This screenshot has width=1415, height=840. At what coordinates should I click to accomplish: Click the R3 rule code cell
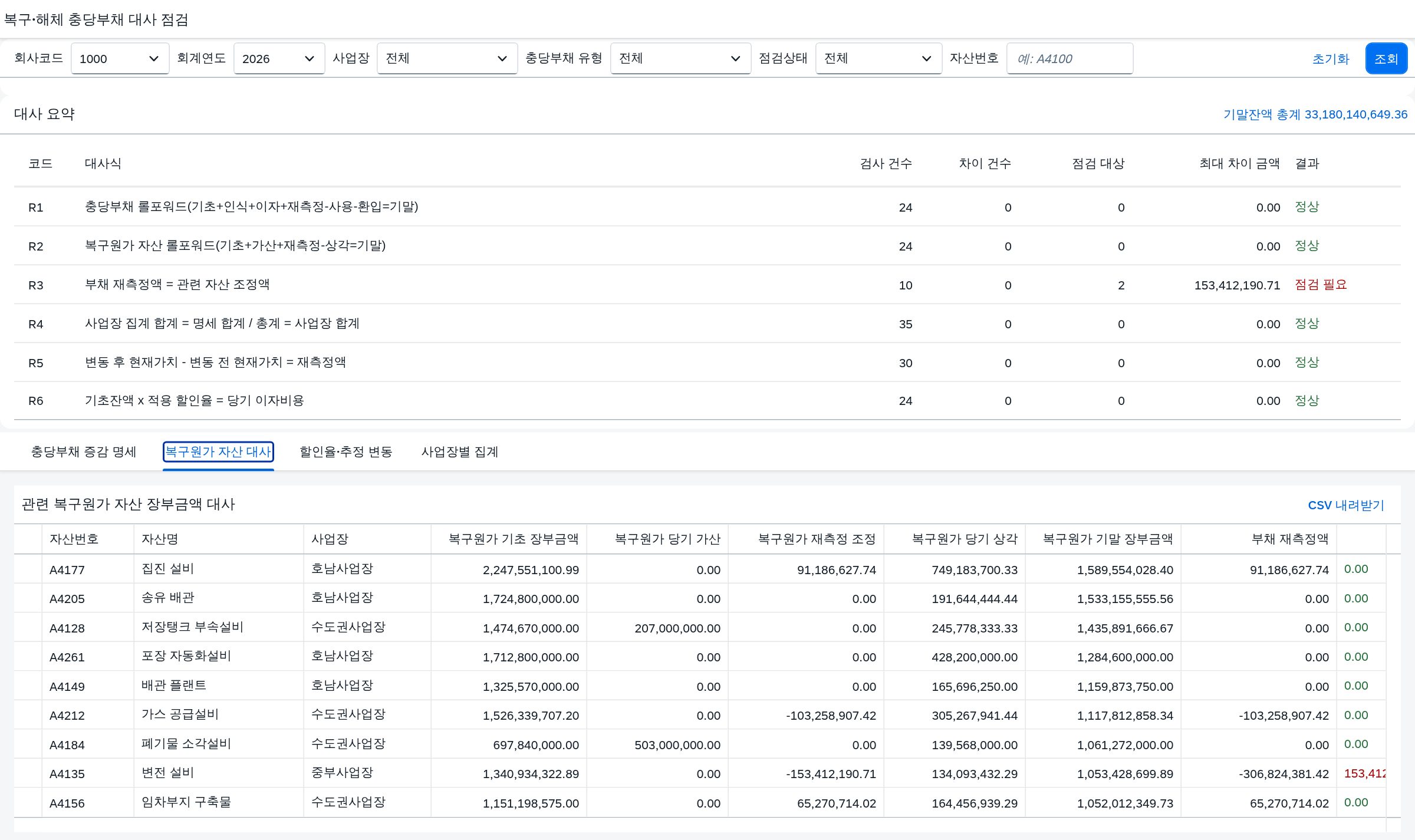tap(36, 285)
